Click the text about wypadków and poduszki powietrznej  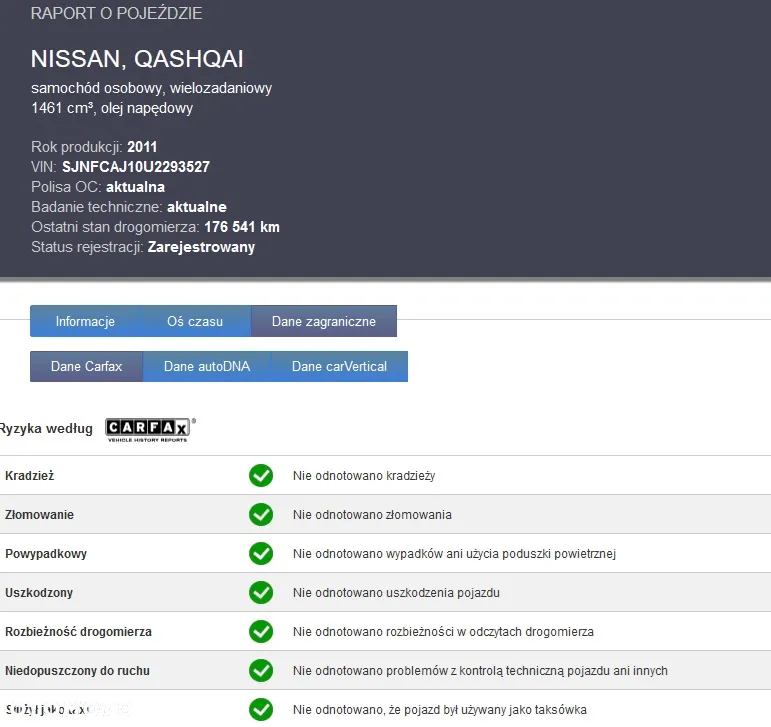[454, 553]
